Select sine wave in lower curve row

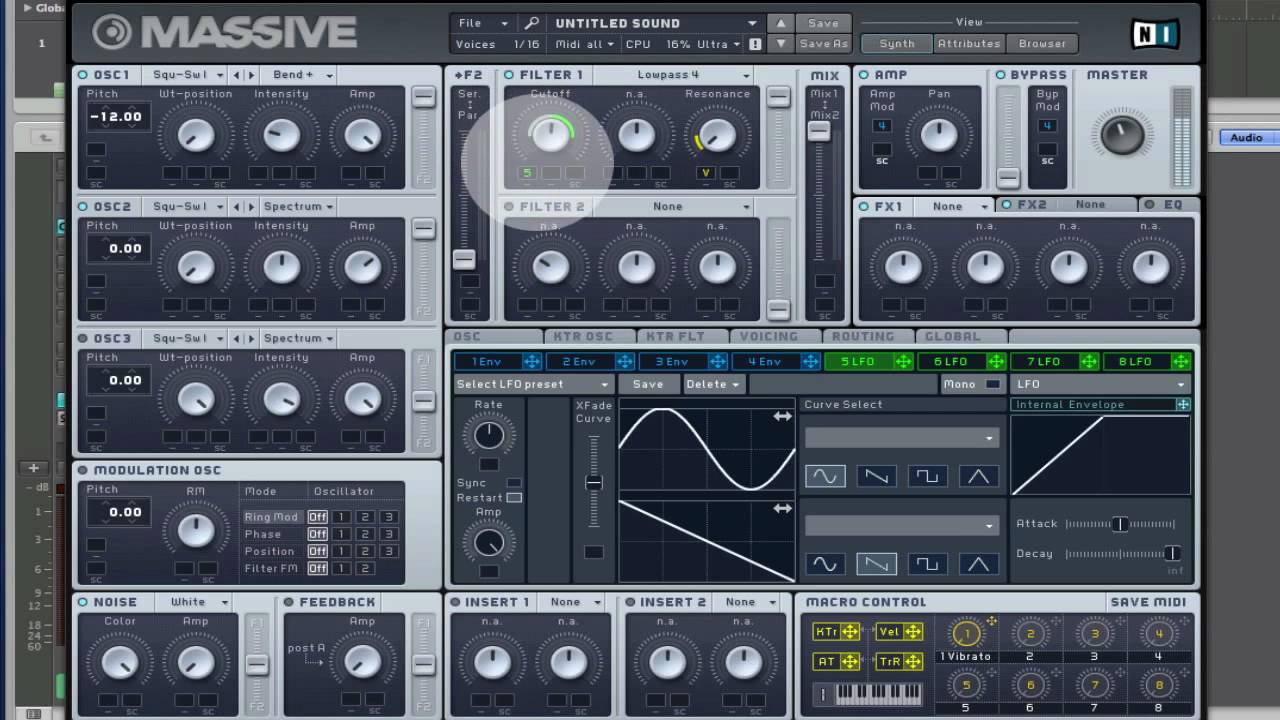point(825,564)
